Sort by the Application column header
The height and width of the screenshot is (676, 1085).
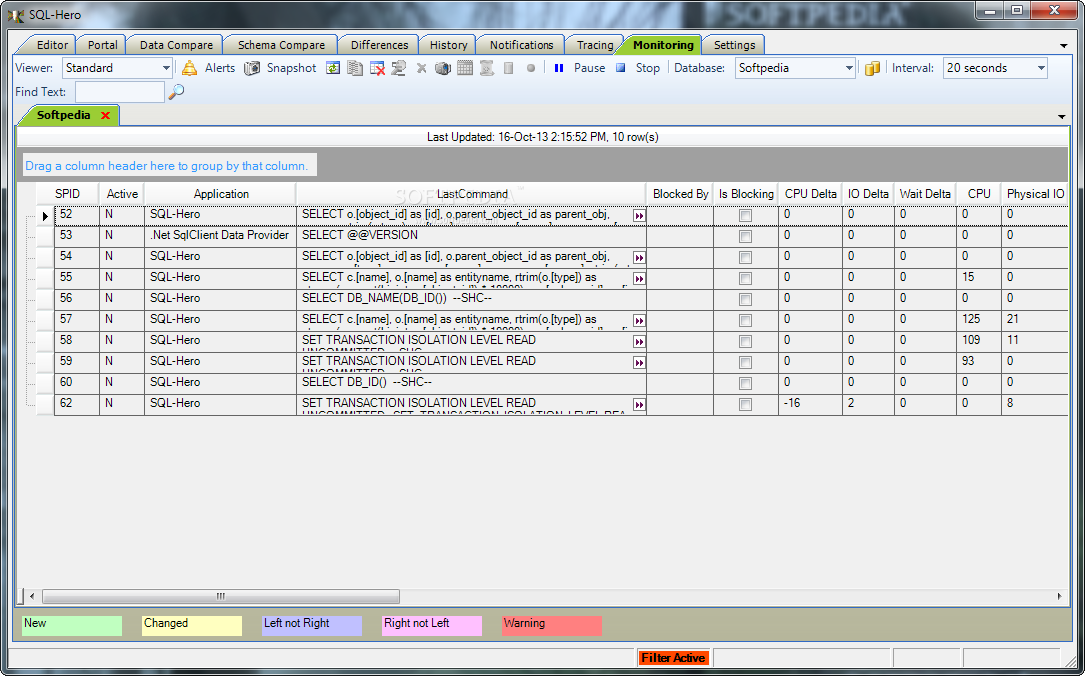pos(221,194)
